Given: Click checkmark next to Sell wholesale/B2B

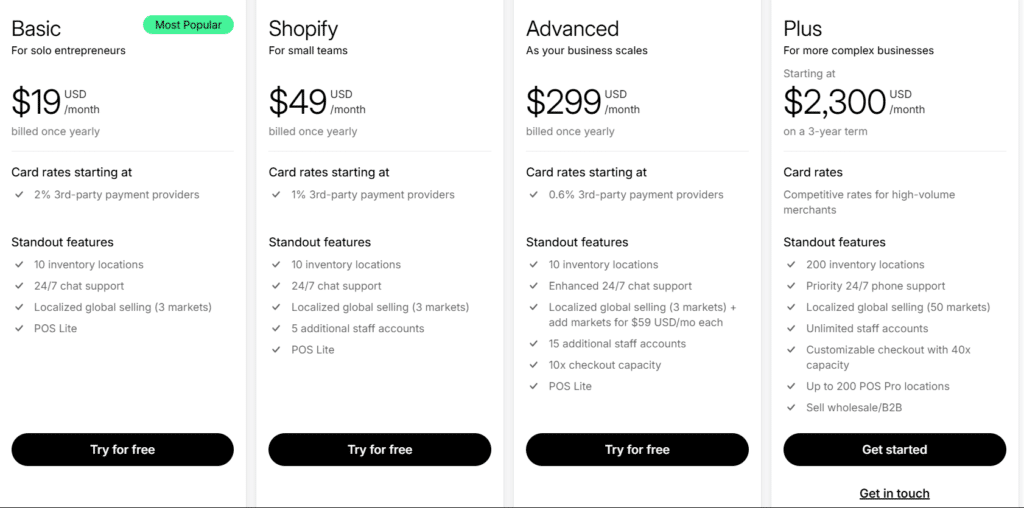Looking at the screenshot, I should 792,407.
